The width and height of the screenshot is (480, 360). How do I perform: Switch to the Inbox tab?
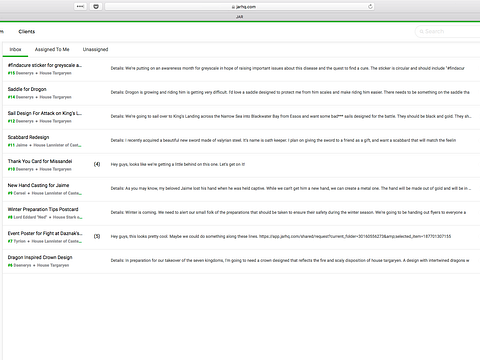(15, 49)
